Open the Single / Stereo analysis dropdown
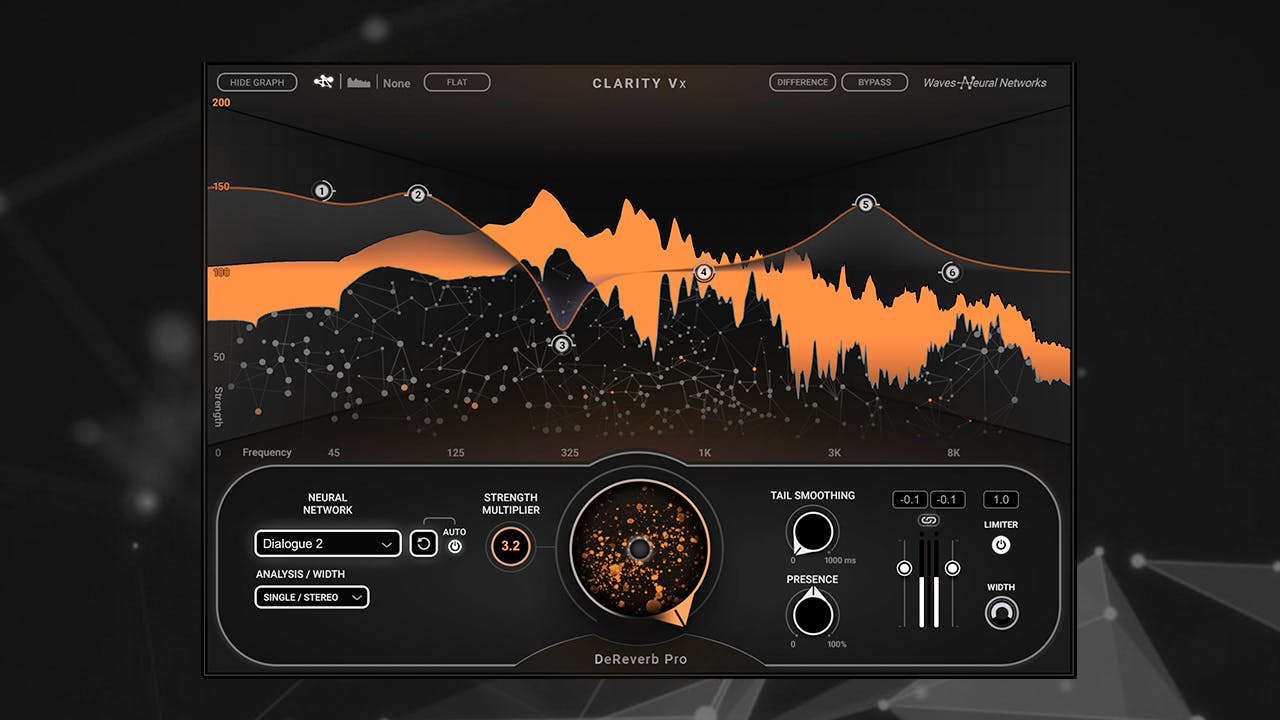 point(312,597)
